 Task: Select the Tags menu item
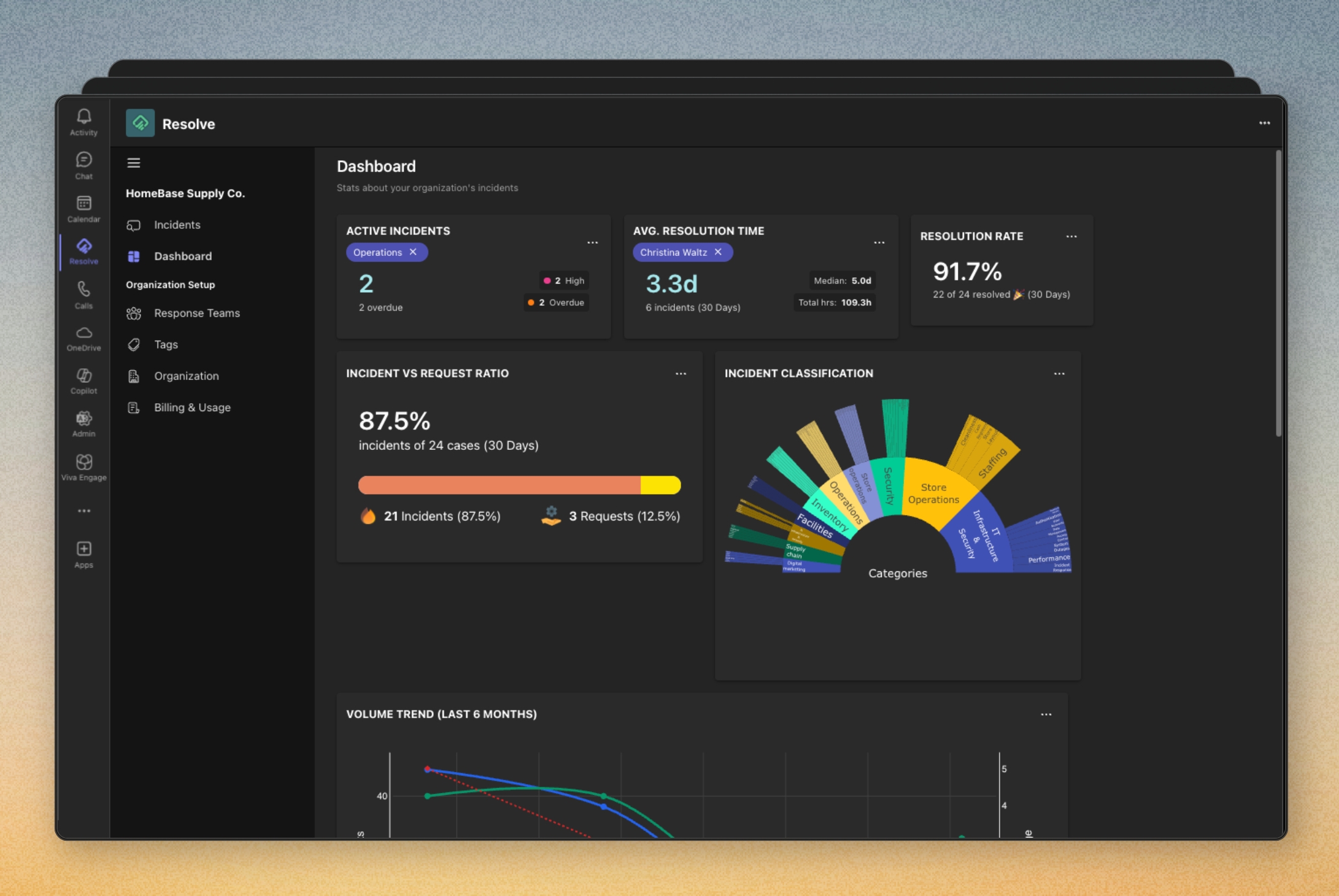(x=166, y=344)
